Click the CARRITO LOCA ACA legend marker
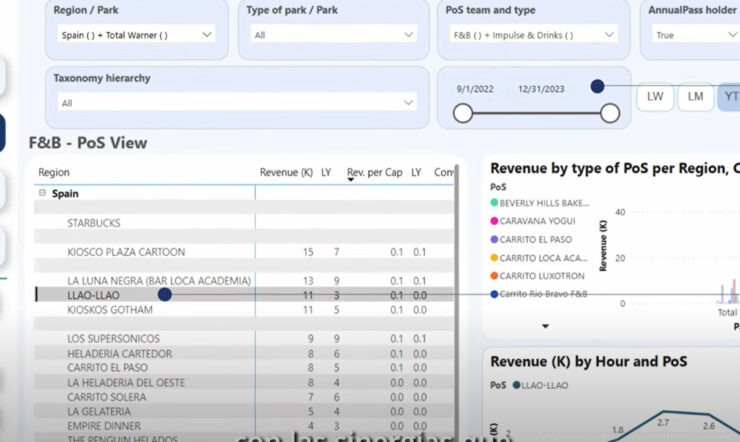Viewport: 740px width, 442px height. (494, 258)
